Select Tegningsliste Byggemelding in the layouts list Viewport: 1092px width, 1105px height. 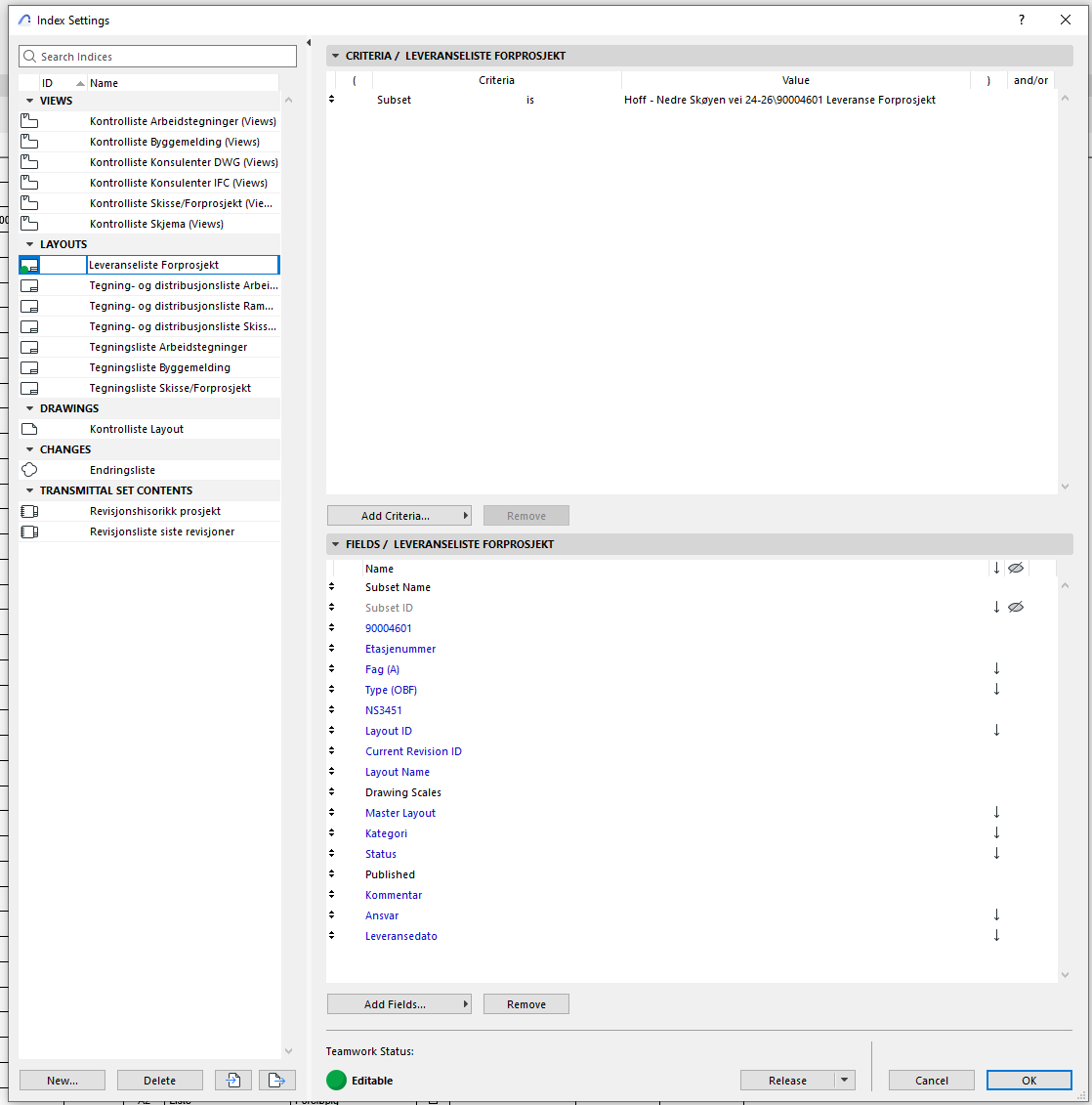coord(160,367)
